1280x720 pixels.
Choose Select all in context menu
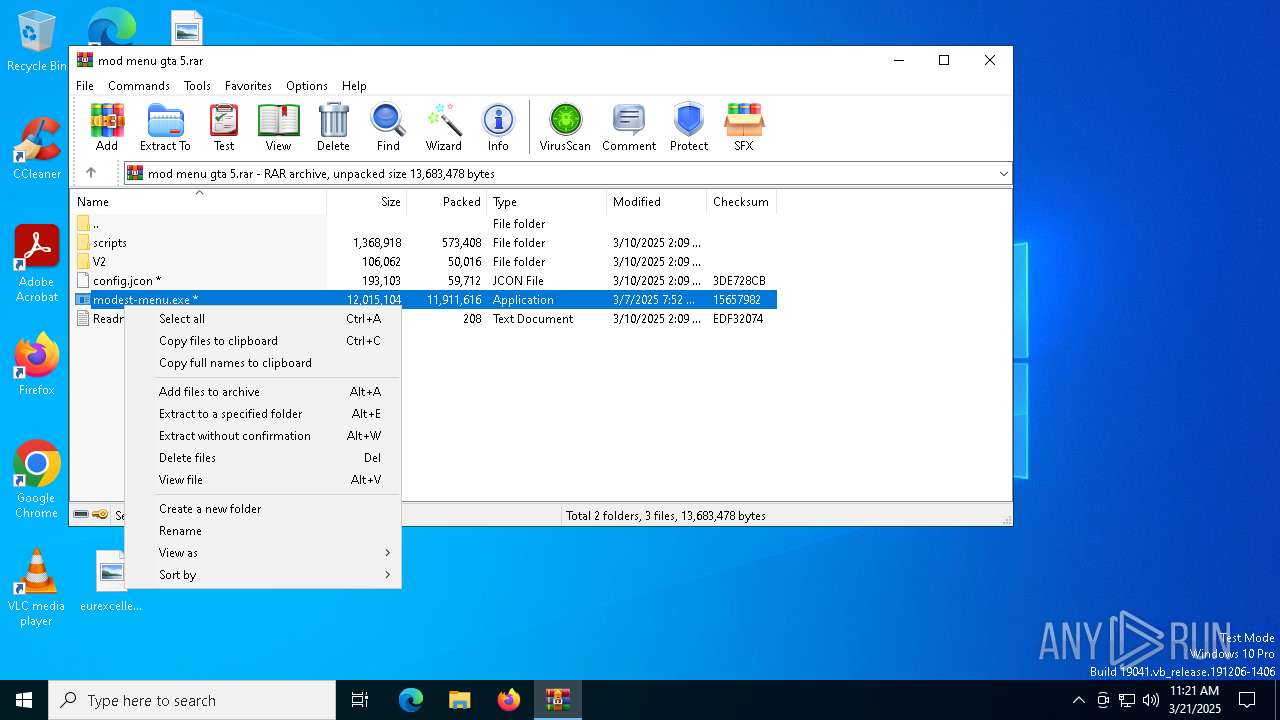pos(263,319)
